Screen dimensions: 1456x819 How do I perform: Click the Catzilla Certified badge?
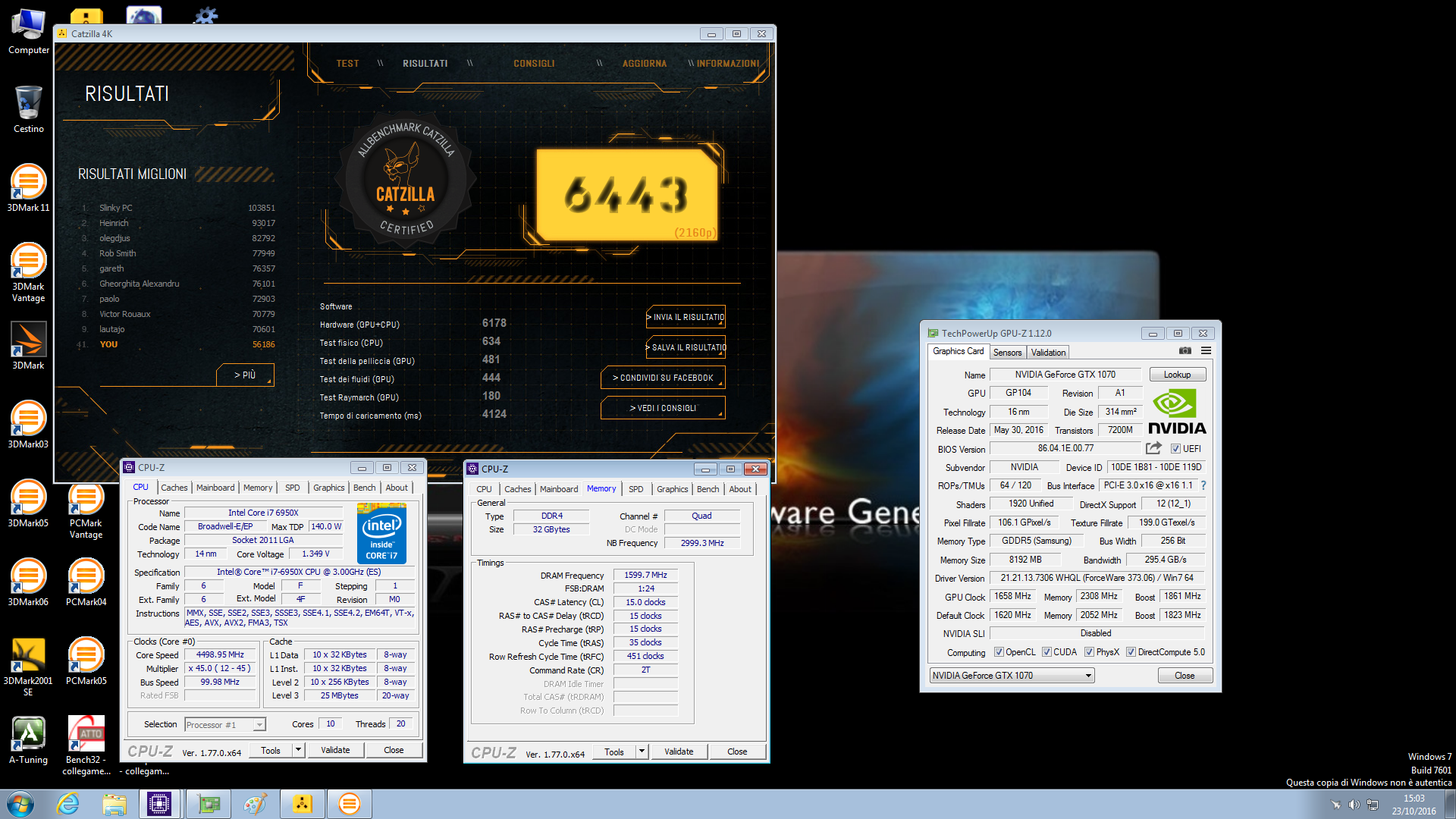tap(406, 180)
